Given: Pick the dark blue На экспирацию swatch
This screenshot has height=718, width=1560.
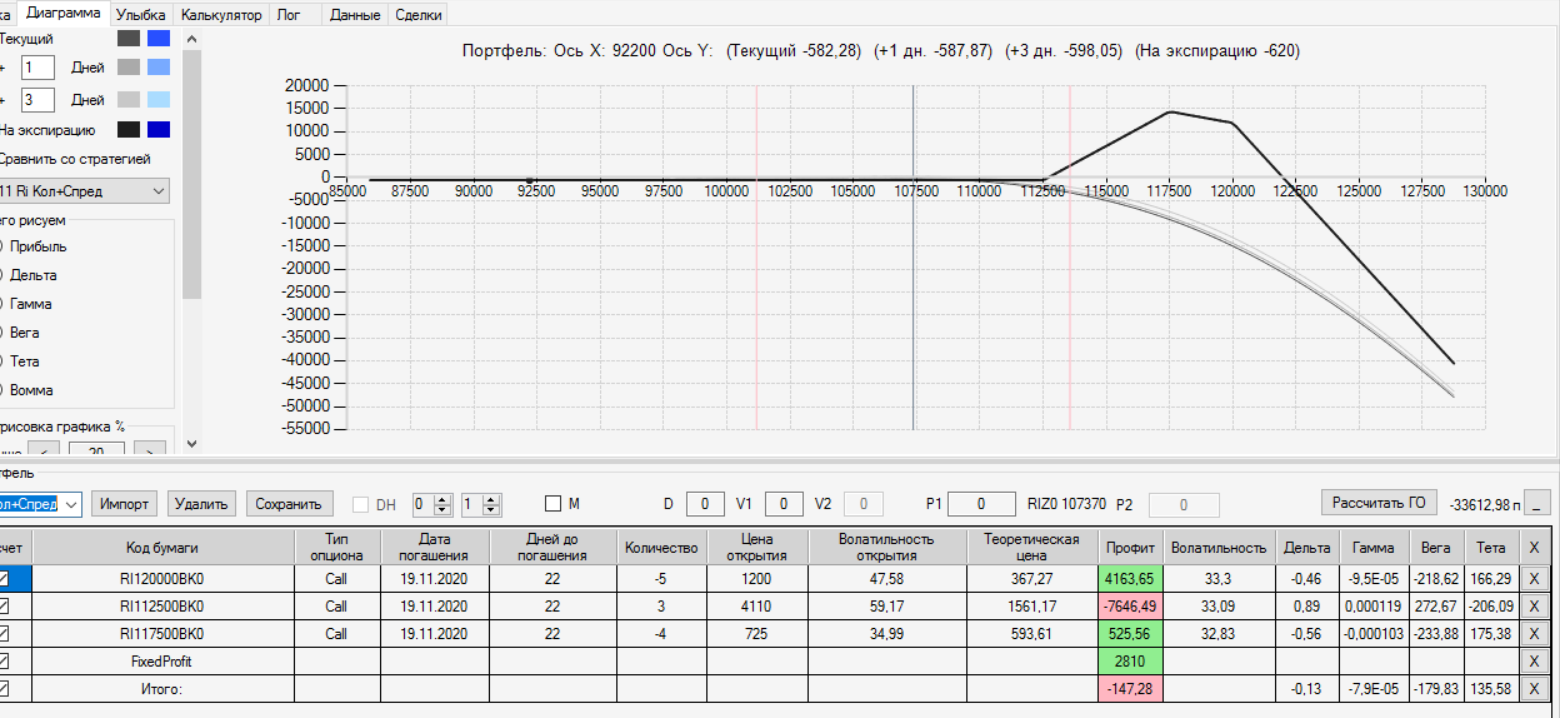Looking at the screenshot, I should point(158,129).
